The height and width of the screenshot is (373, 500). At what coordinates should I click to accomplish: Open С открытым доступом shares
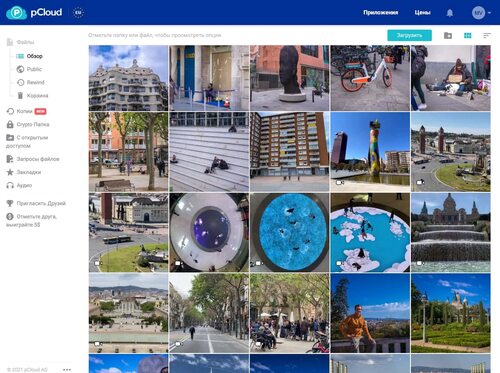27,142
